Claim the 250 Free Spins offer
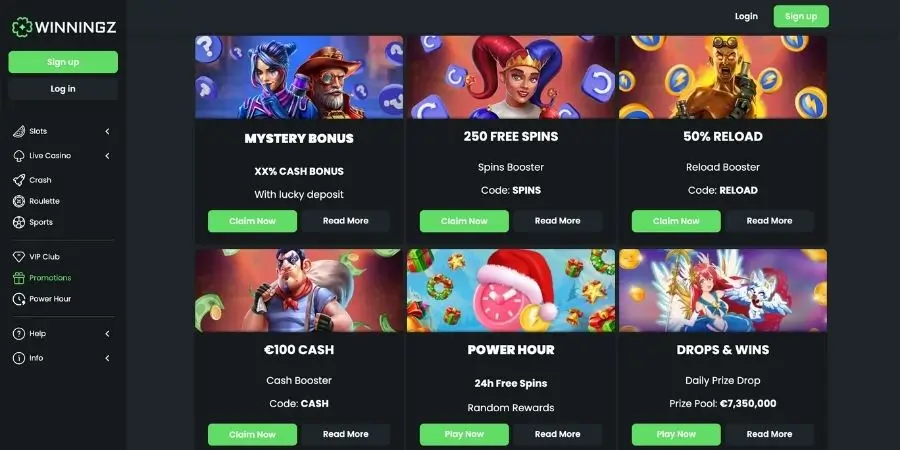Screen dimensions: 900x450 click(x=464, y=221)
